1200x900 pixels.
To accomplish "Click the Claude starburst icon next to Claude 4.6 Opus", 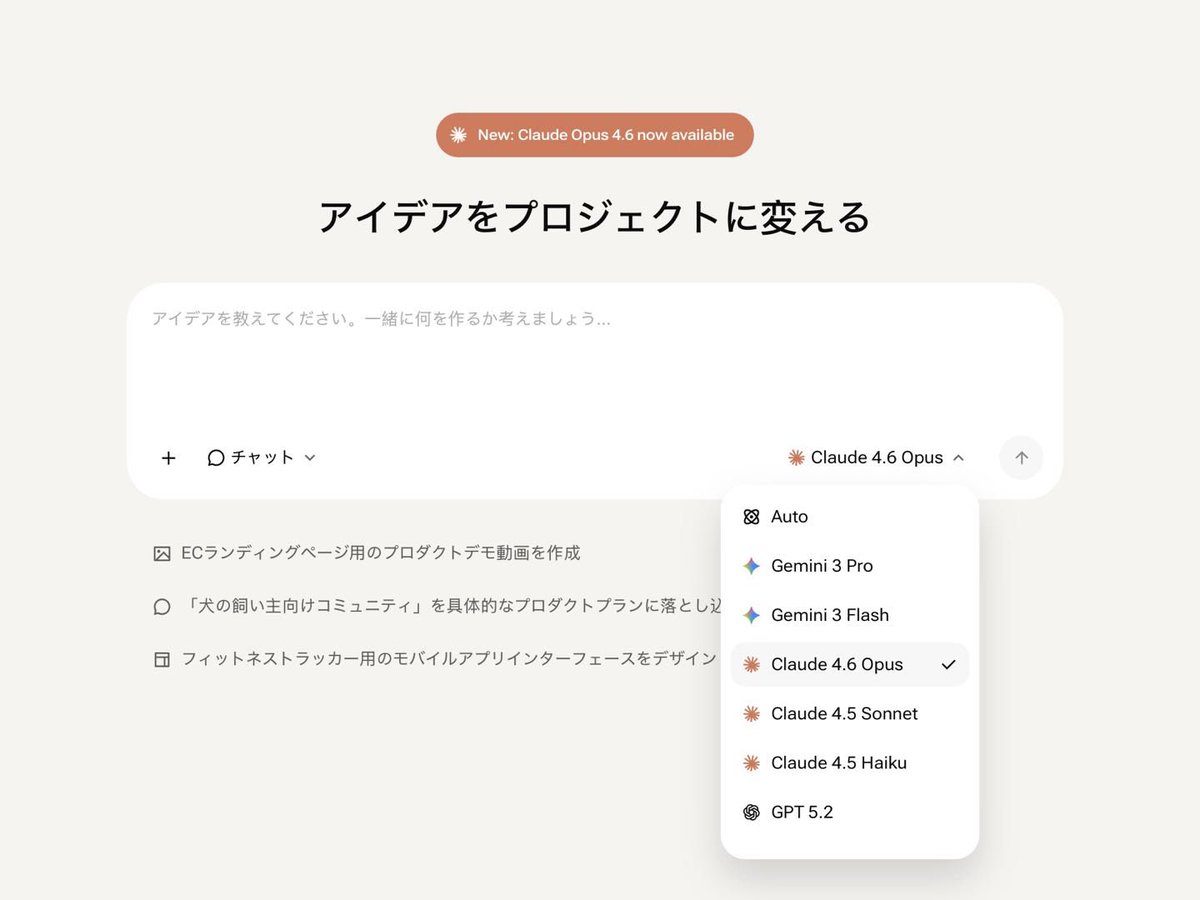I will click(796, 457).
